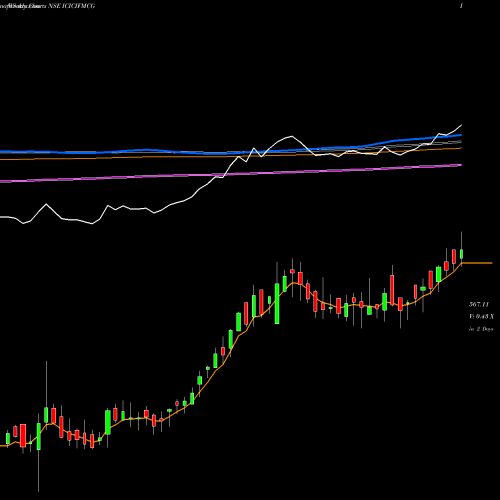The width and height of the screenshot is (500, 500).
Task: Click the volume label V: 0.45 X
Action: (481, 316)
